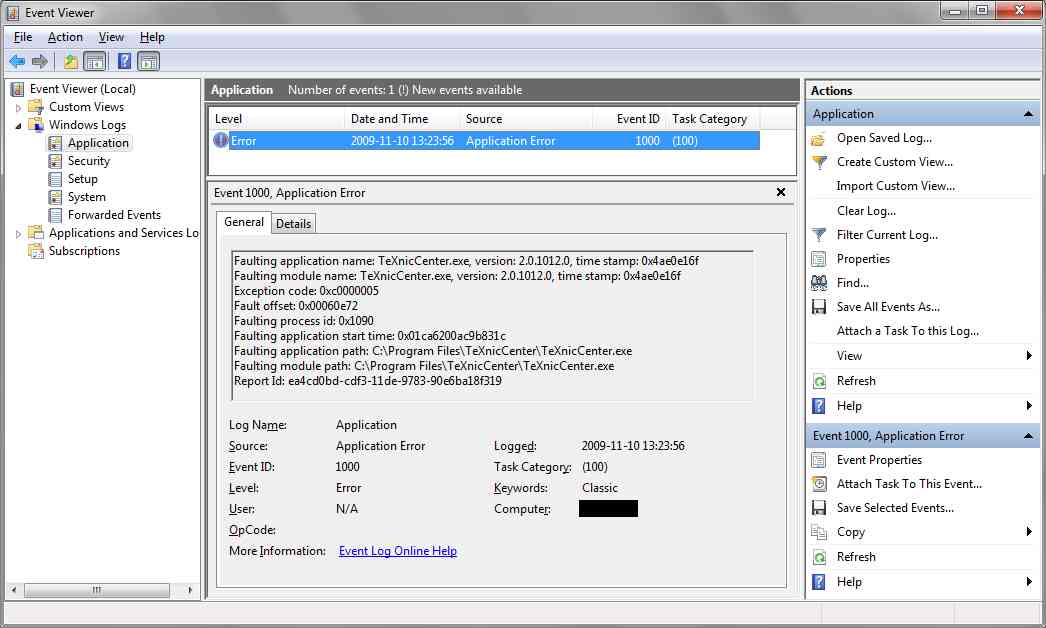The height and width of the screenshot is (628, 1046).
Task: Sort by the Date and Time column header
Action: point(402,119)
